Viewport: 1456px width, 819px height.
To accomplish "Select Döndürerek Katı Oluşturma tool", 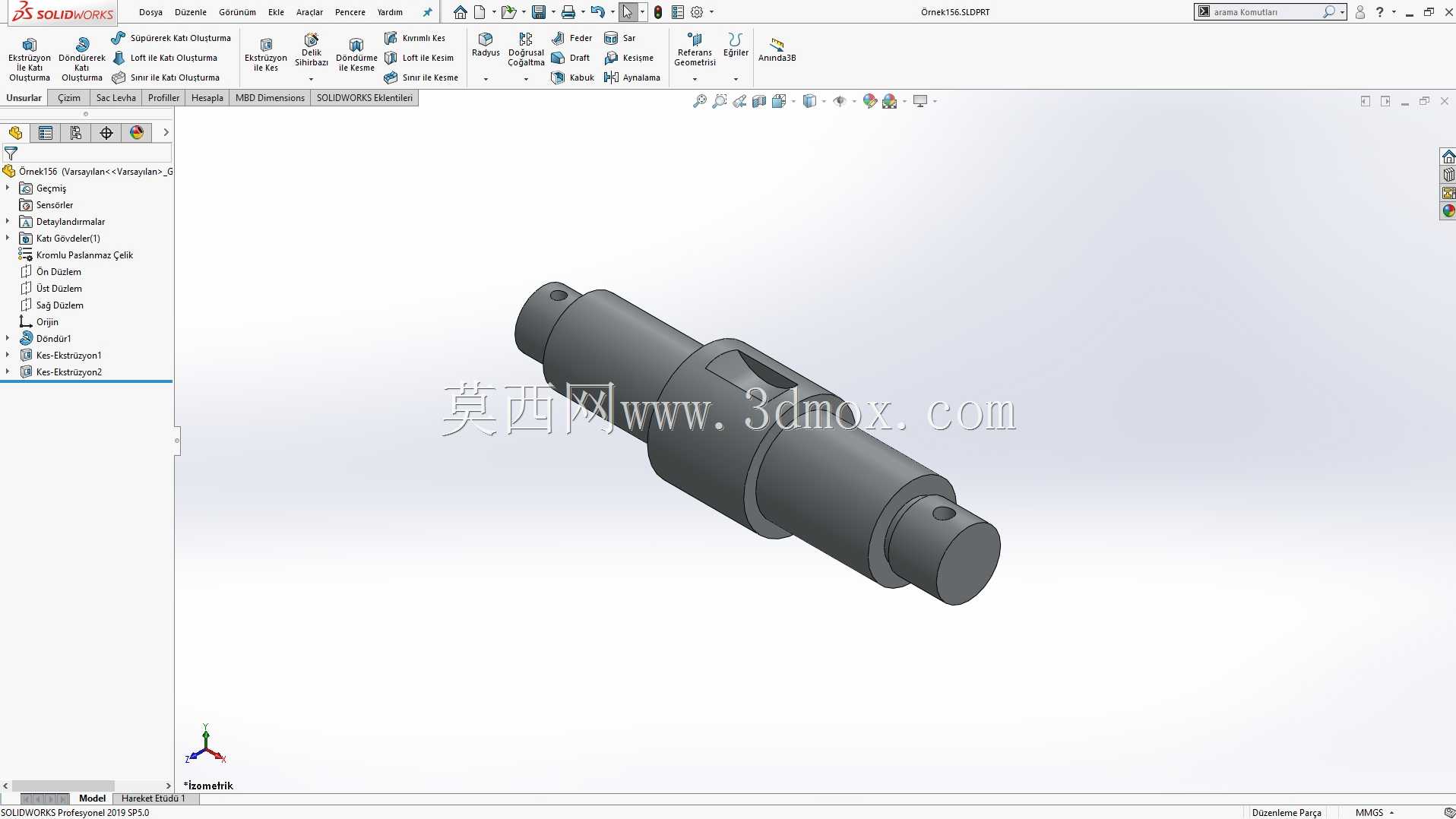I will [x=82, y=59].
